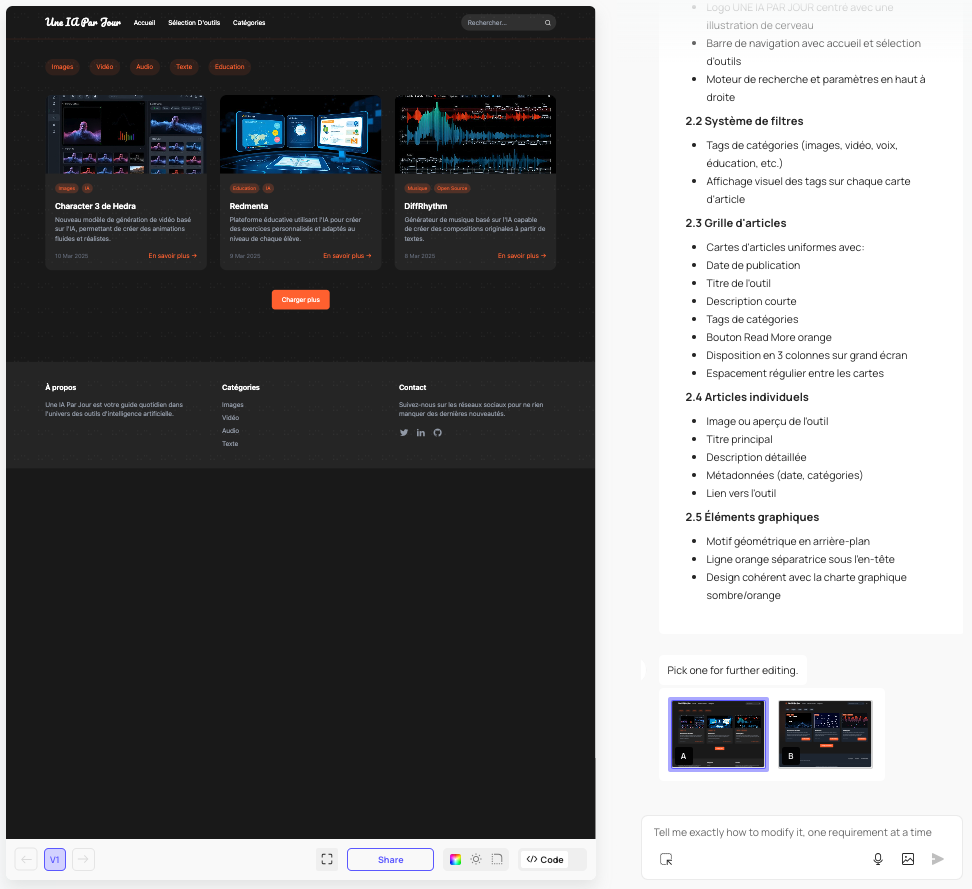Viewport: 972px width, 889px height.
Task: Send the message with the arrow icon
Action: click(937, 858)
